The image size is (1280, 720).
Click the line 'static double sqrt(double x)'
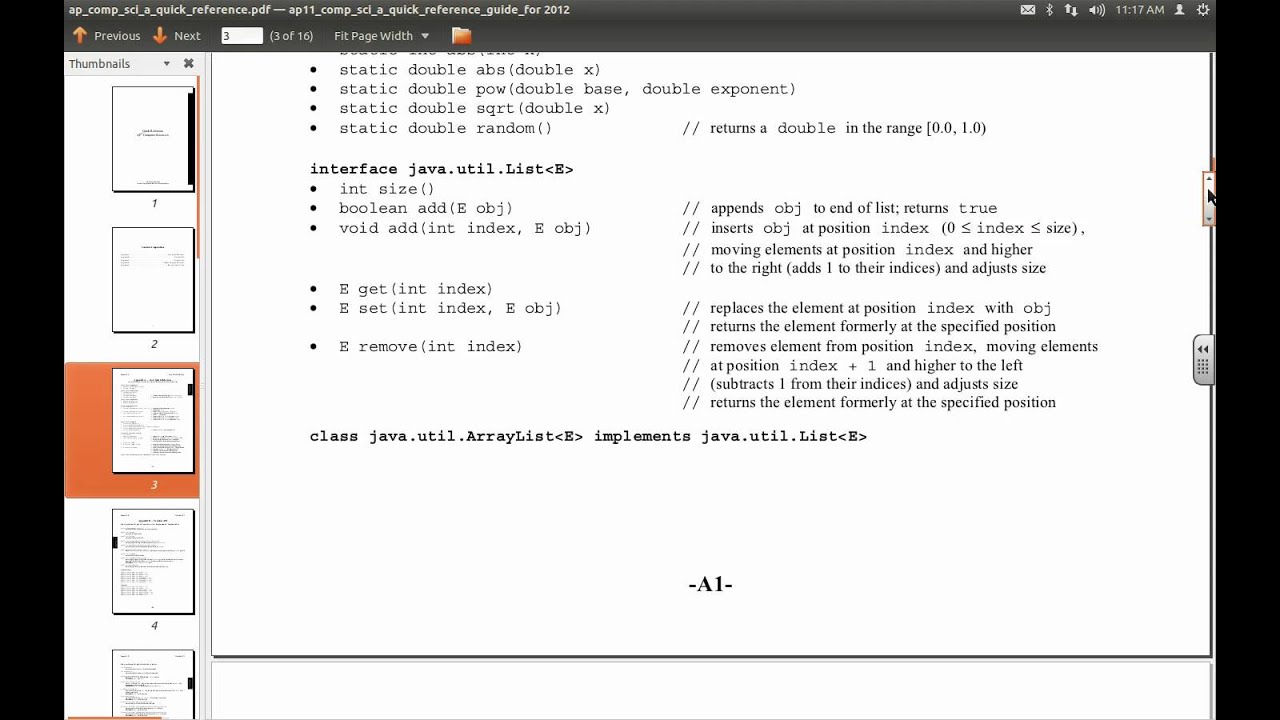[474, 108]
